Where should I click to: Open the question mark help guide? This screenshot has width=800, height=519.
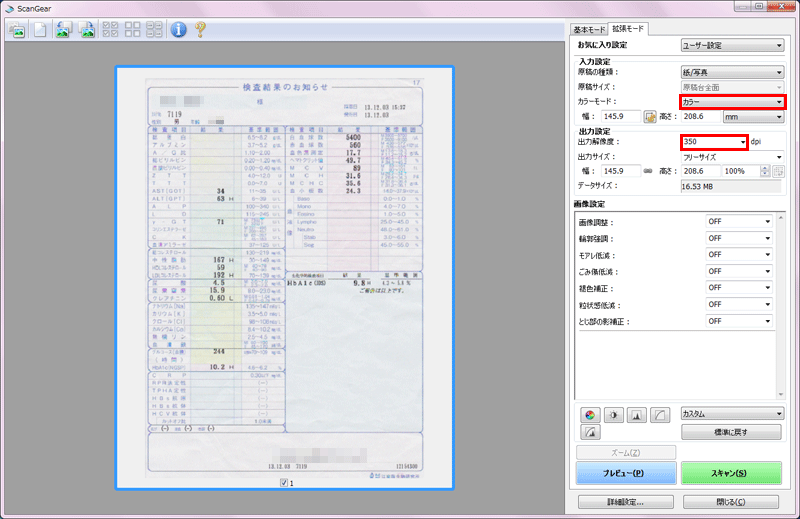tap(201, 30)
